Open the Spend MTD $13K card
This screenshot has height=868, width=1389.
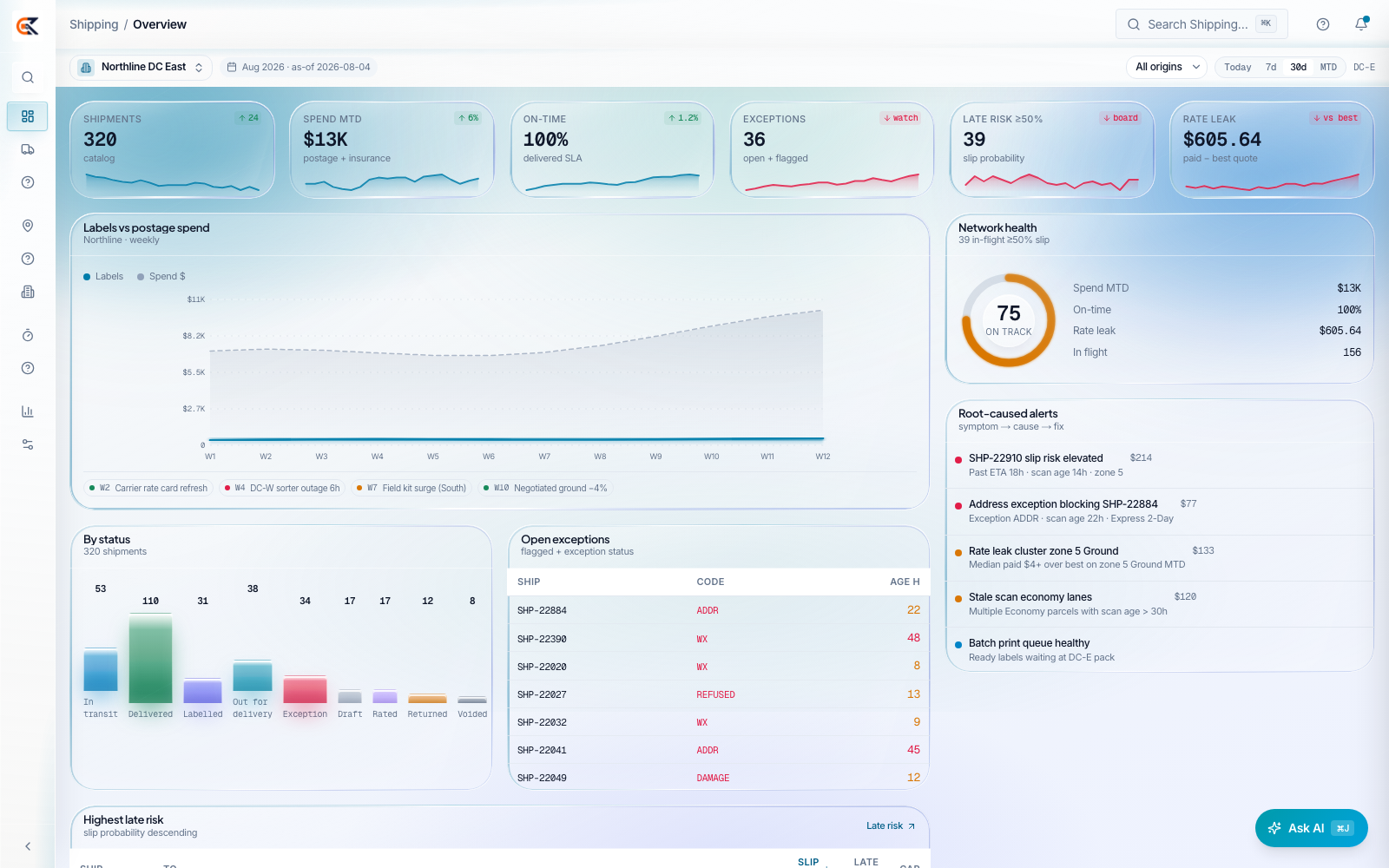pyautogui.click(x=392, y=149)
